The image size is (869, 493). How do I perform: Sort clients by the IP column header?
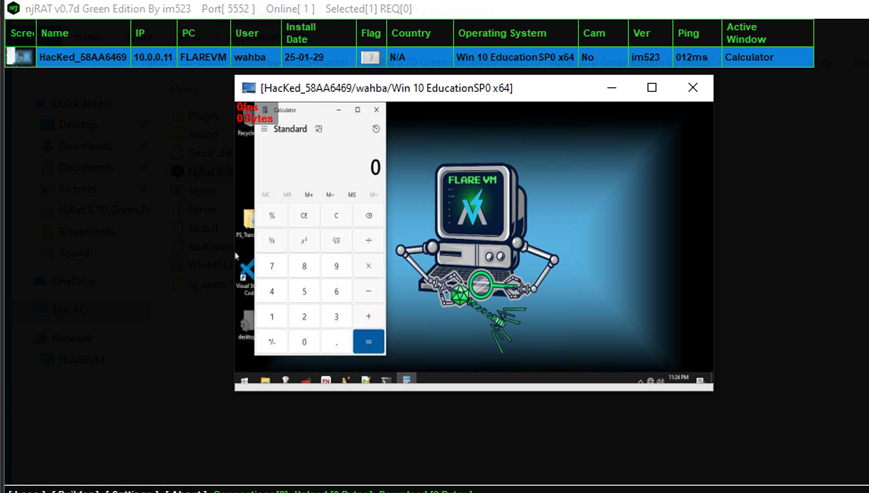[x=154, y=33]
